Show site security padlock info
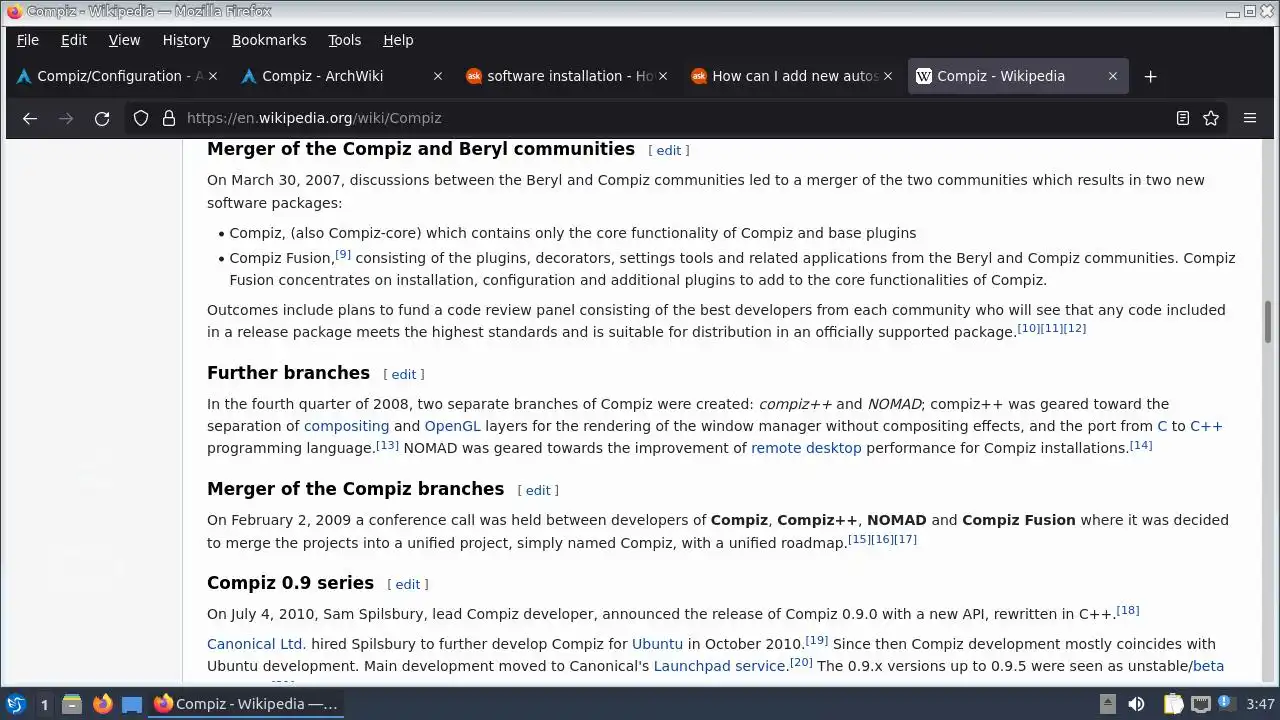1280x720 pixels. [168, 118]
